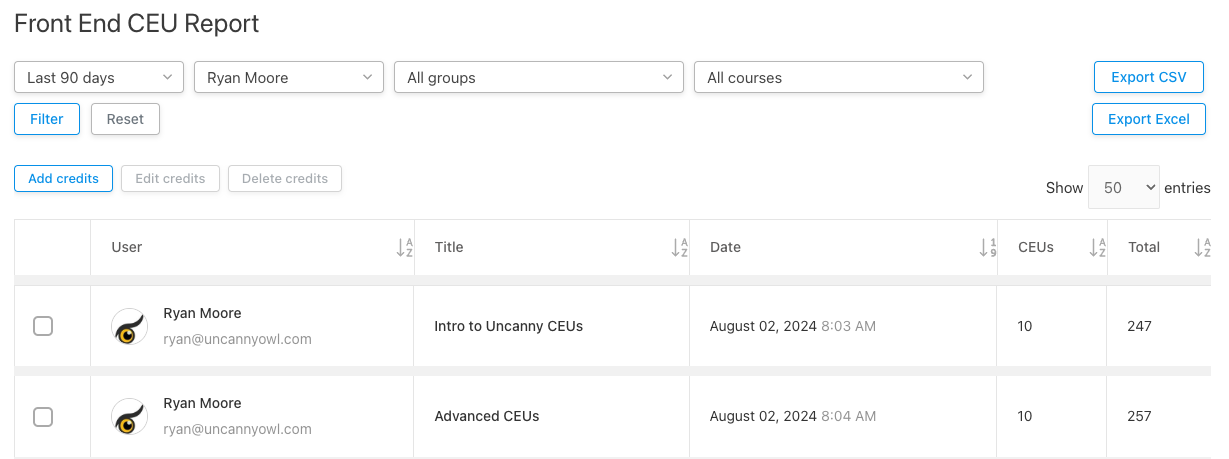Click the Add credits button

pos(63,179)
